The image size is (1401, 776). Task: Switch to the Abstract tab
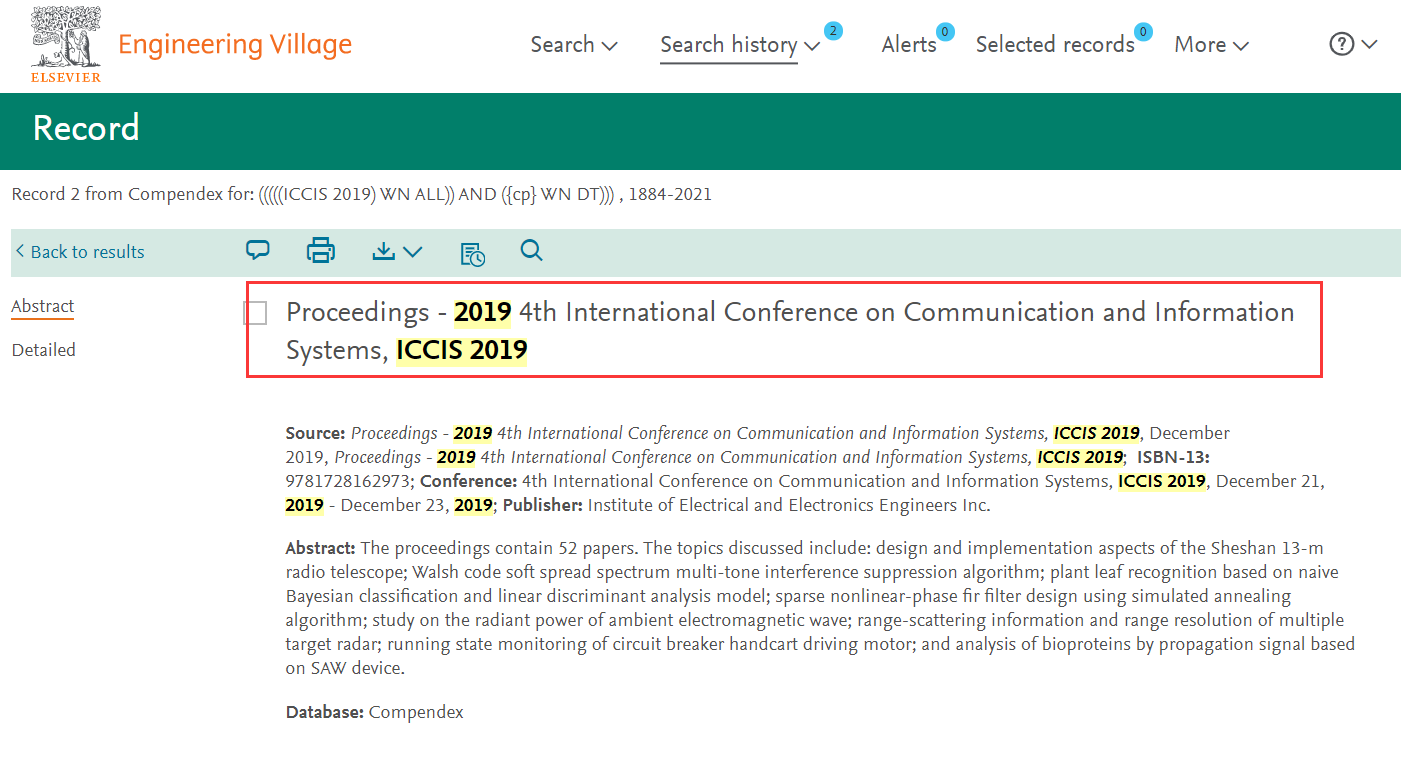(x=43, y=307)
